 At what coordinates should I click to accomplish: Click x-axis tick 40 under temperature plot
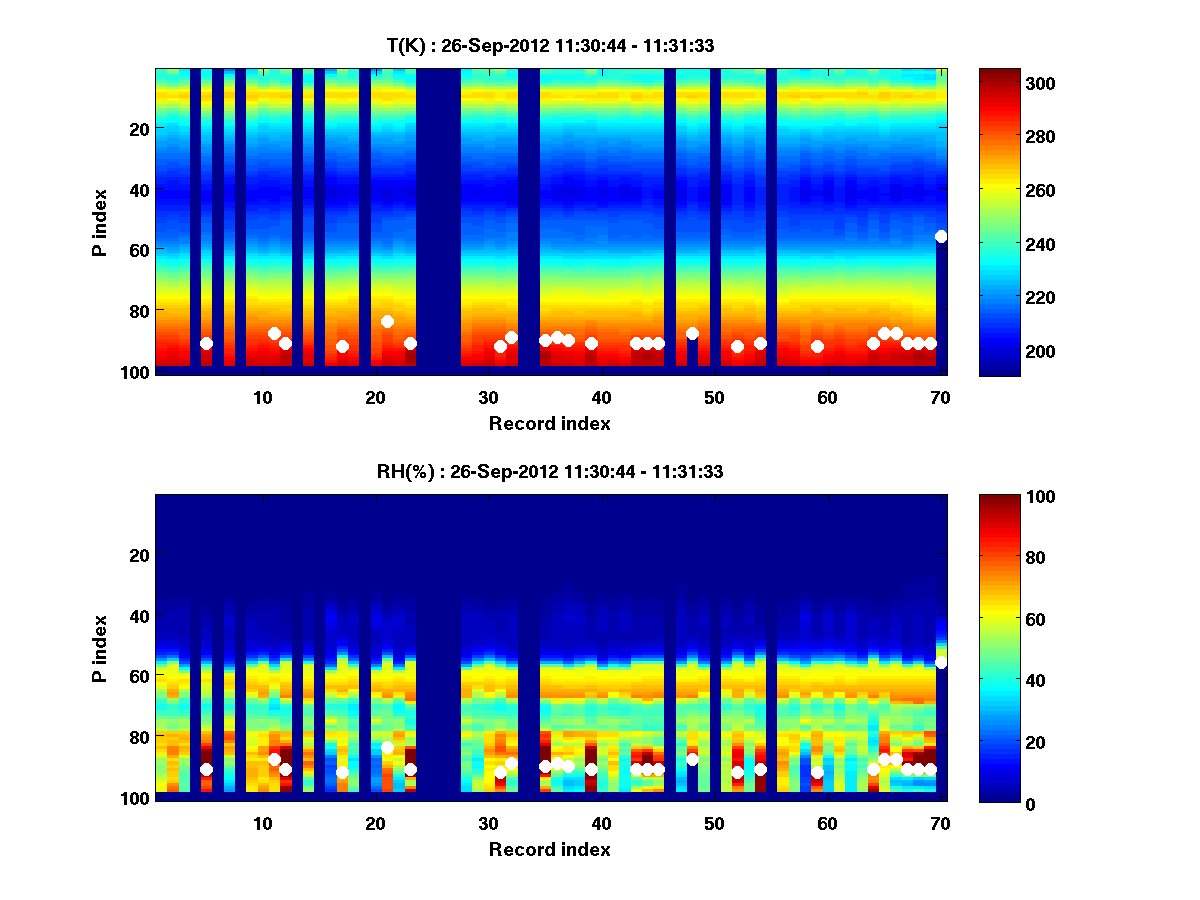(x=601, y=397)
